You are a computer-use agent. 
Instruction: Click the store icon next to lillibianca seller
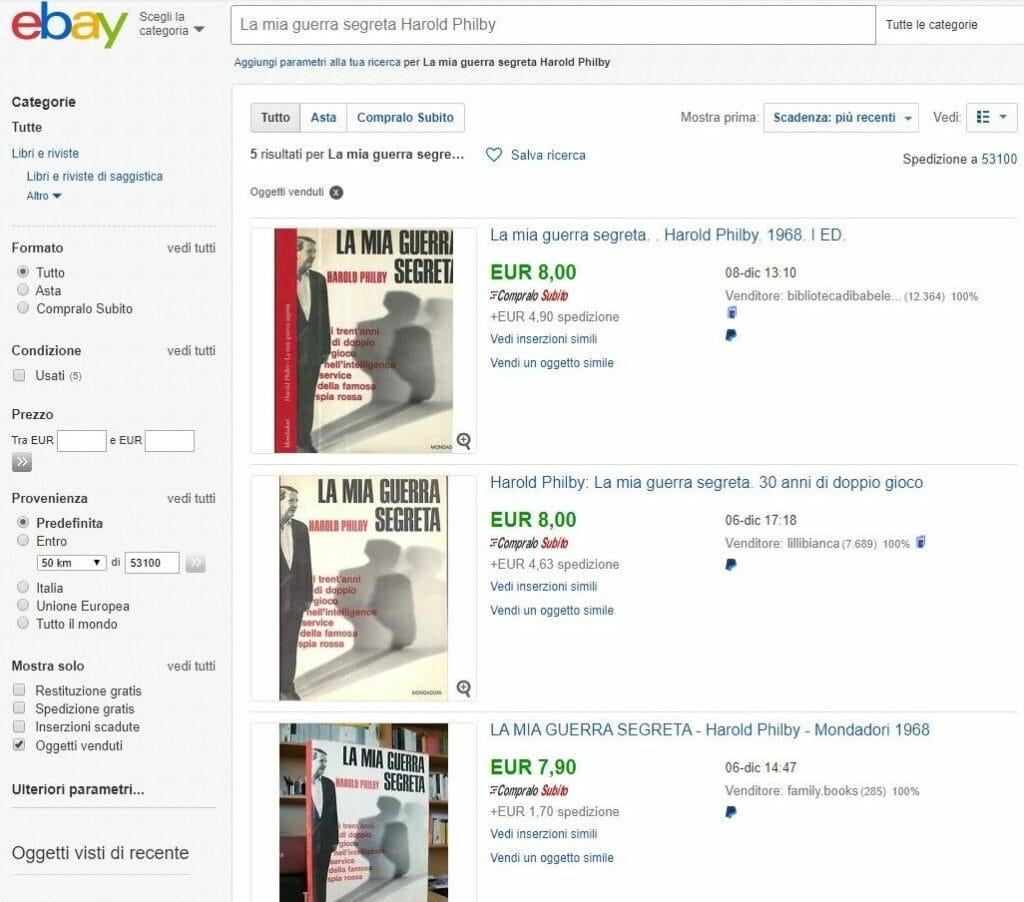coord(921,542)
